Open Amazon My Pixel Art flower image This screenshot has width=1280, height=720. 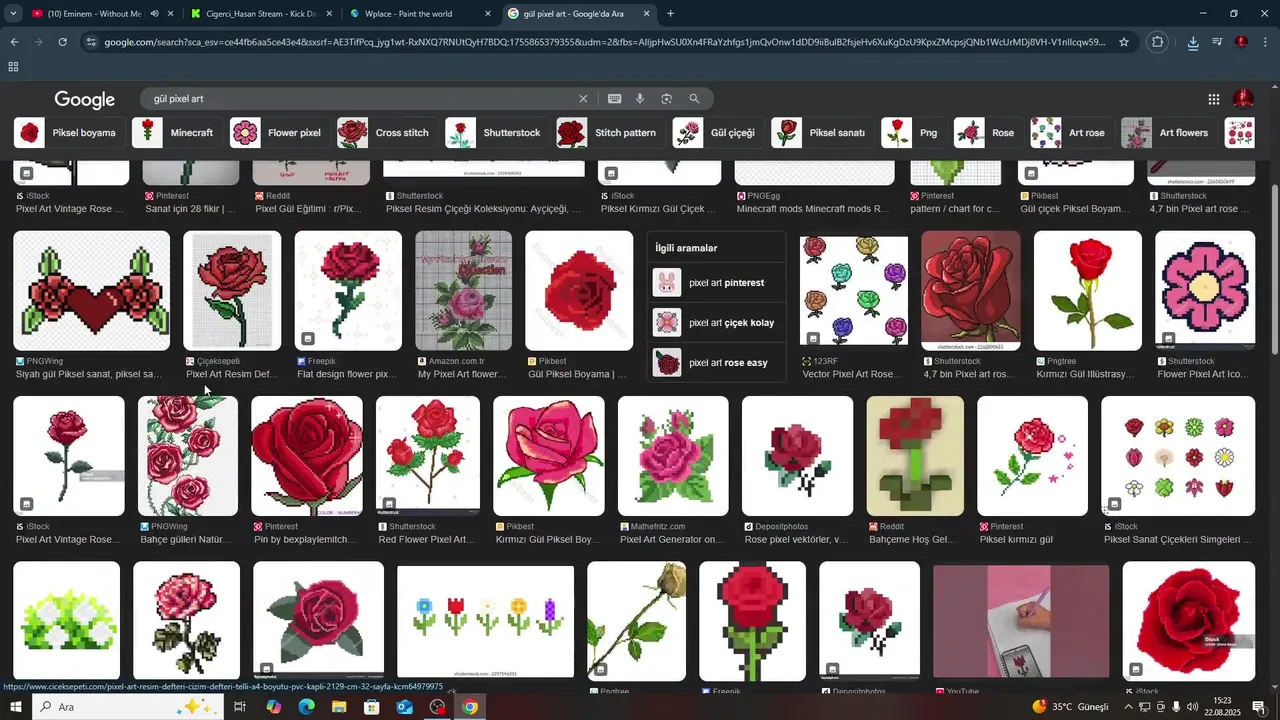pyautogui.click(x=464, y=291)
